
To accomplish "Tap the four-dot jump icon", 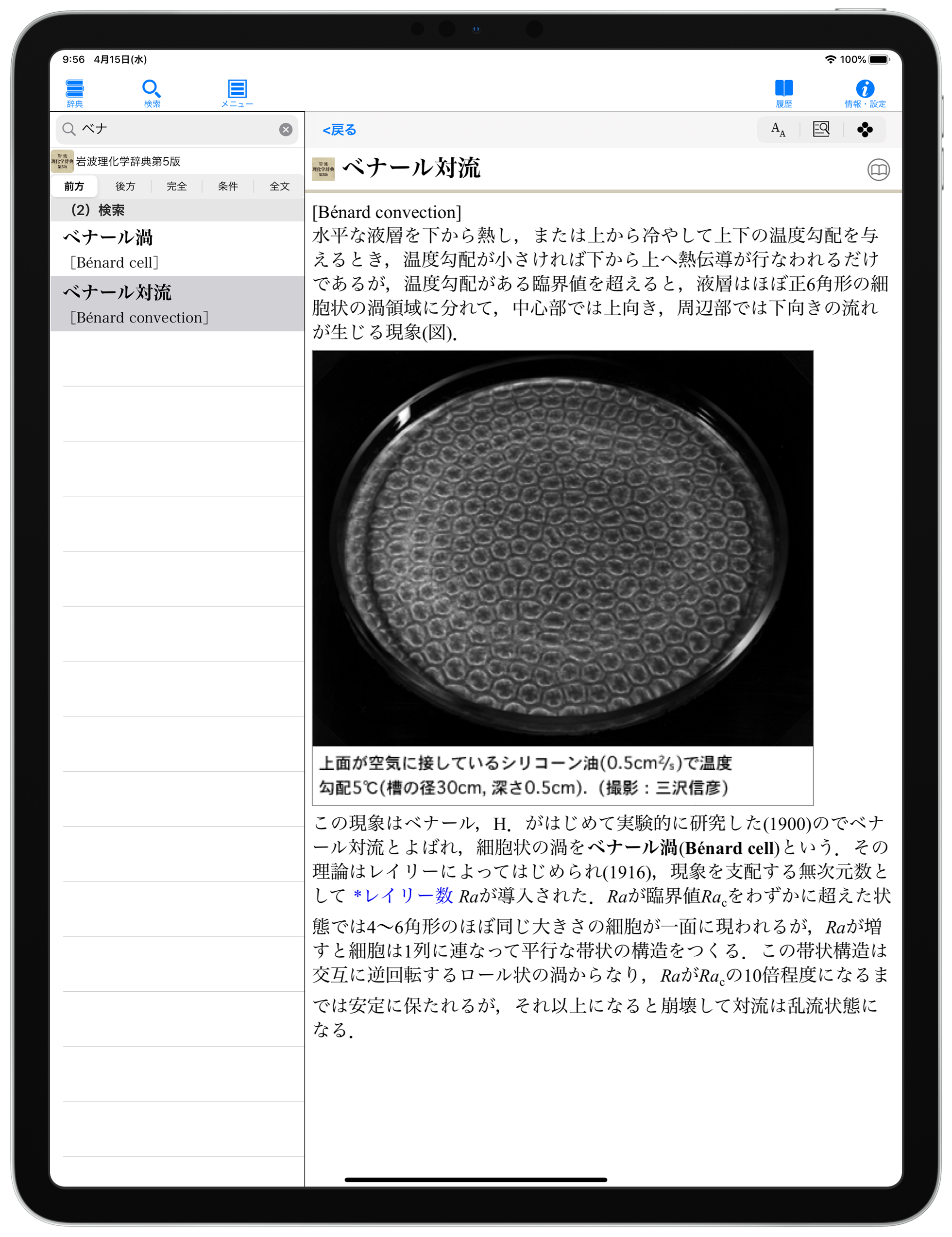I will (865, 129).
